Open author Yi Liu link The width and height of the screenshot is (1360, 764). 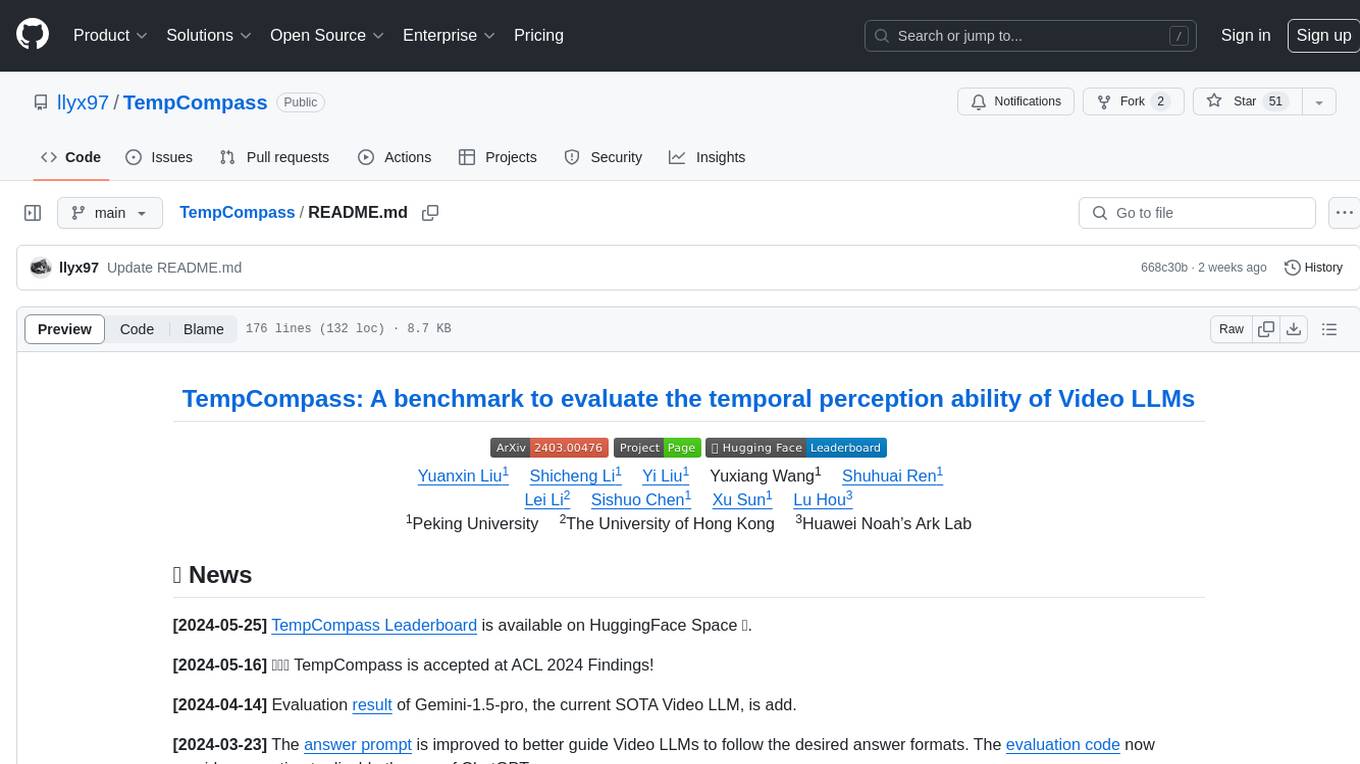click(x=665, y=475)
